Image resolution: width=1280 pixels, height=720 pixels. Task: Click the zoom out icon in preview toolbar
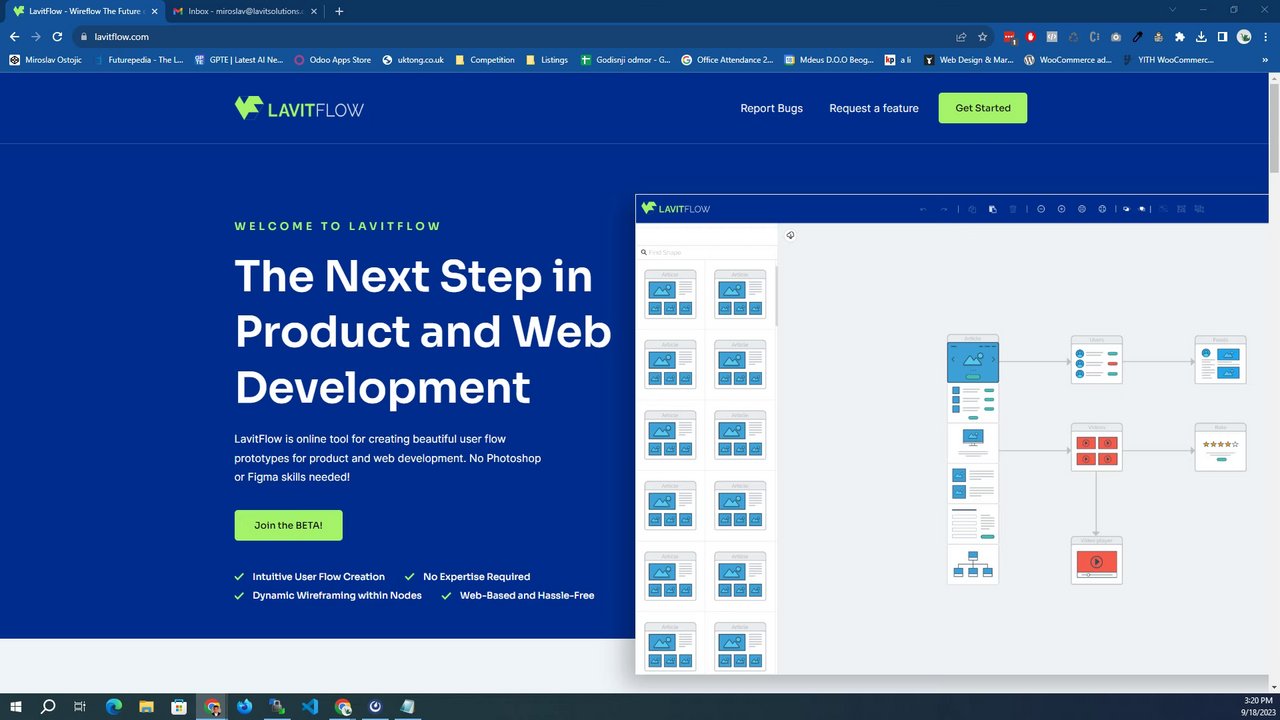pos(1040,209)
